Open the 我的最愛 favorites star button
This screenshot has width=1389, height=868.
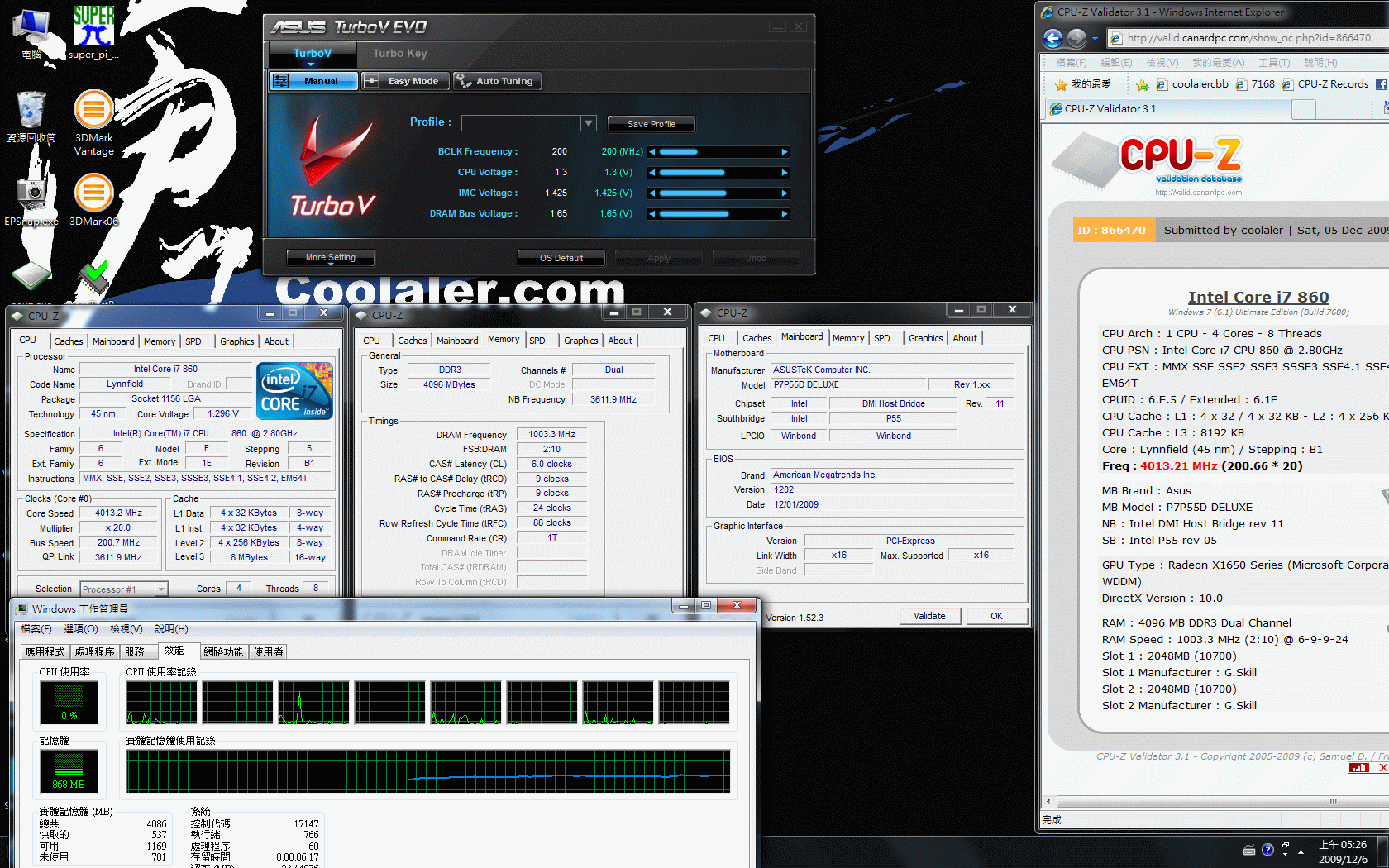[1083, 84]
